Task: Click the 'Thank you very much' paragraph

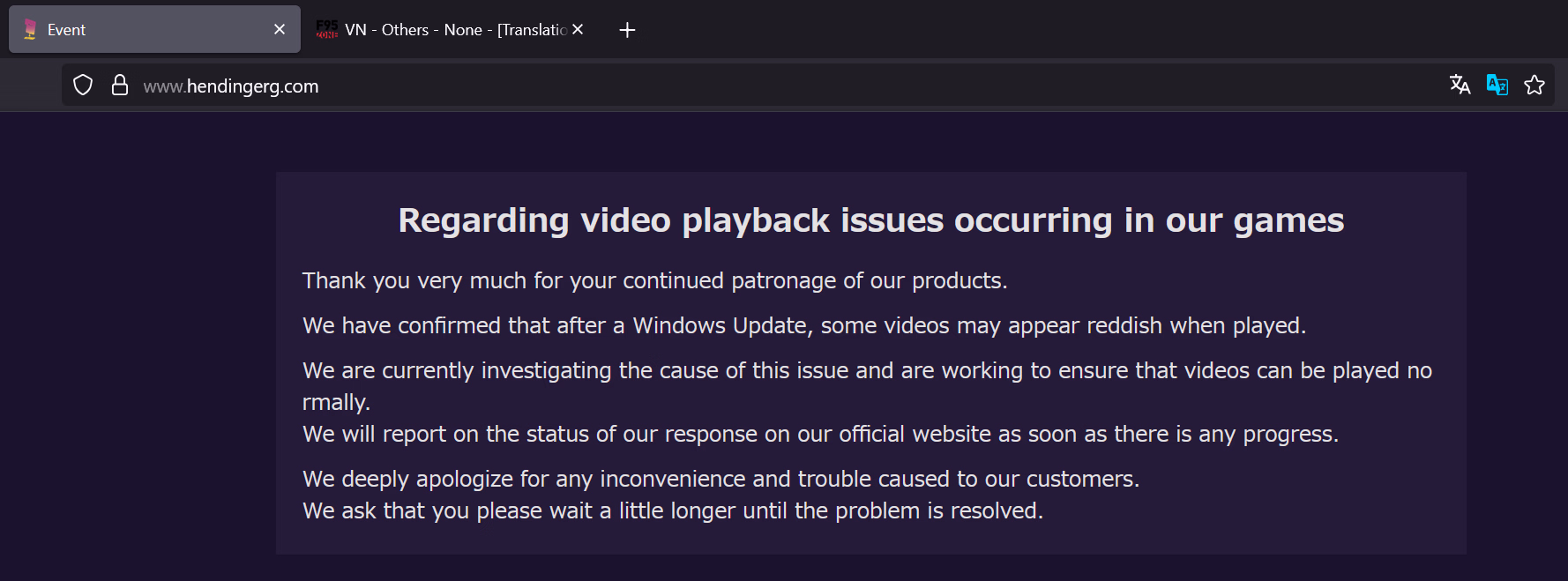Action: pyautogui.click(x=654, y=281)
